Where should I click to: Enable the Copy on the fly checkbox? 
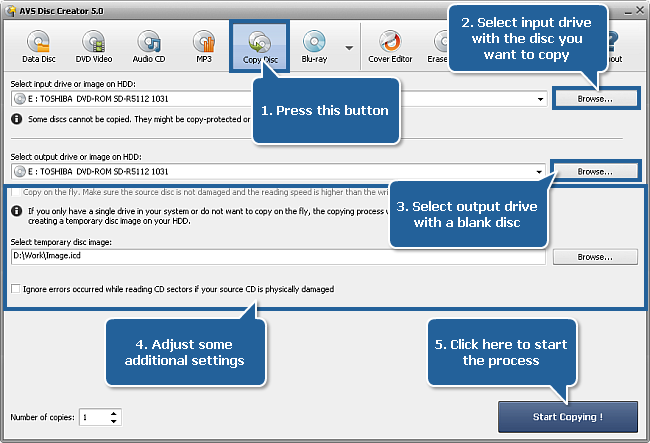coord(15,192)
